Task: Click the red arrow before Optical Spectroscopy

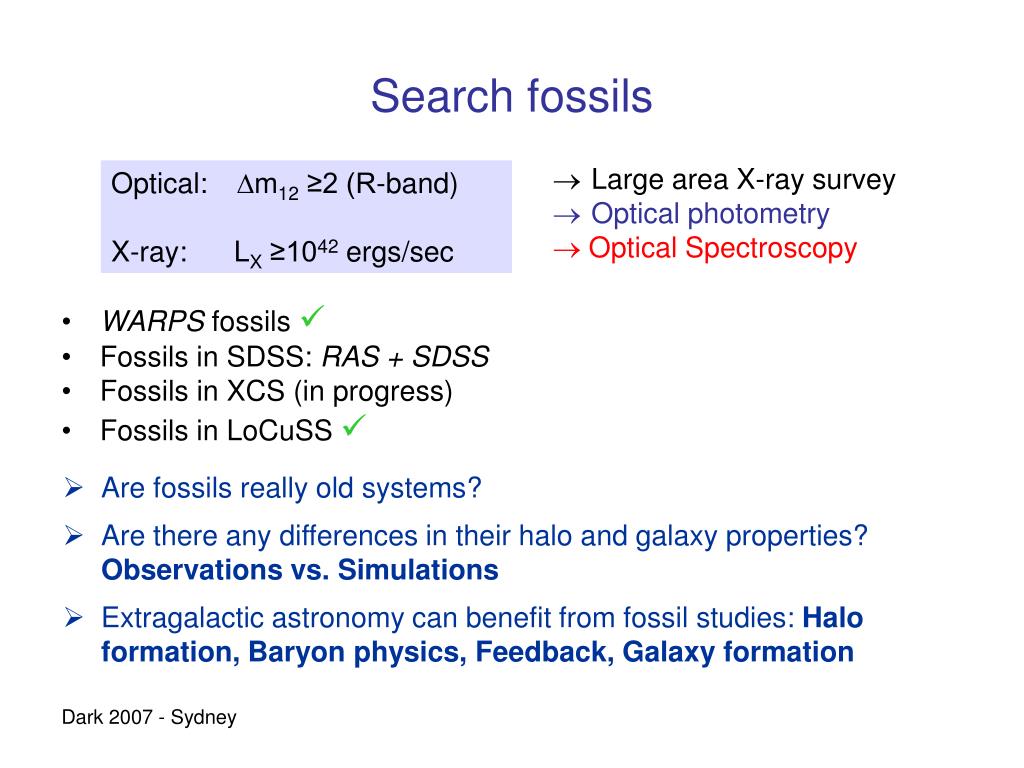Action: pyautogui.click(x=566, y=250)
